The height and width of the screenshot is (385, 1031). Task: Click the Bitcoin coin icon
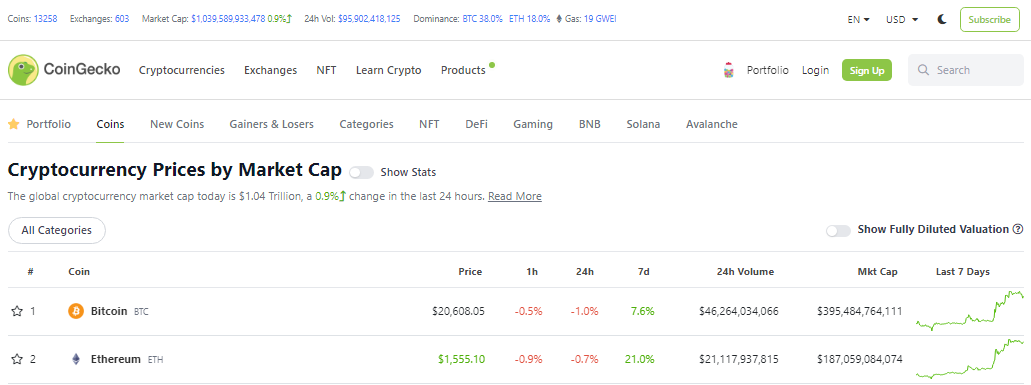76,311
